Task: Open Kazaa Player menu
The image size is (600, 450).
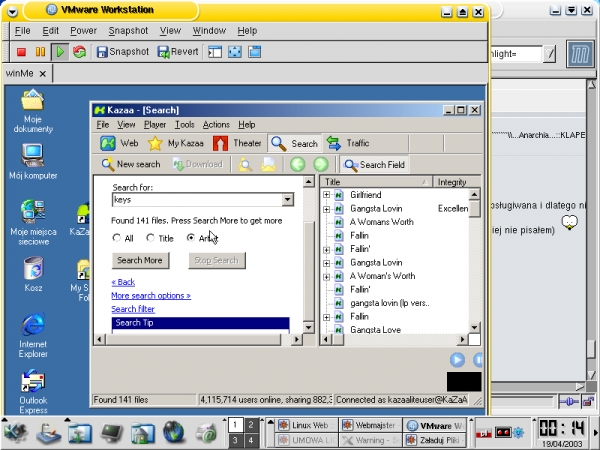Action: (x=155, y=125)
